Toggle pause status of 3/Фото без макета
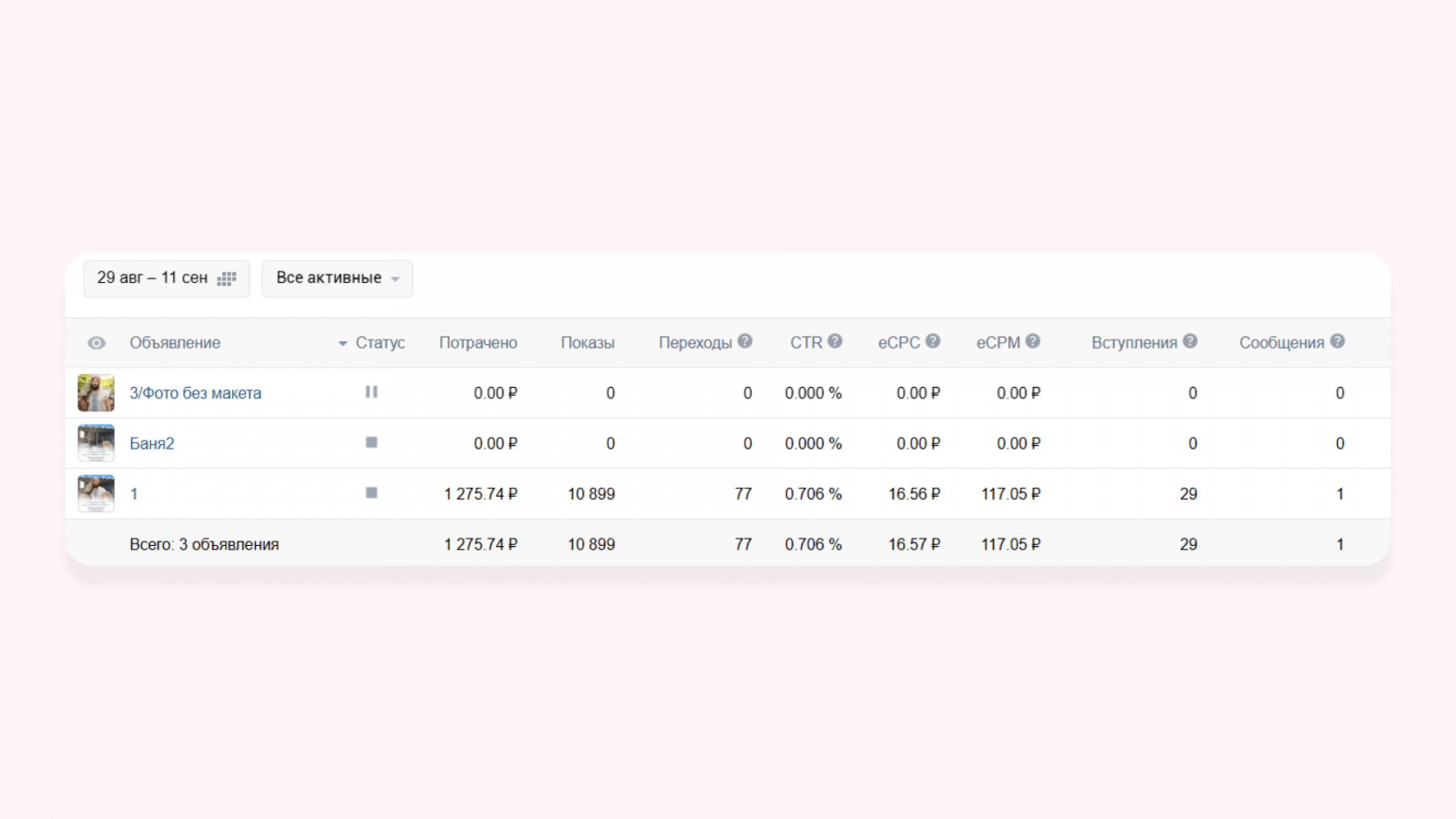This screenshot has height=819, width=1456. pyautogui.click(x=371, y=392)
